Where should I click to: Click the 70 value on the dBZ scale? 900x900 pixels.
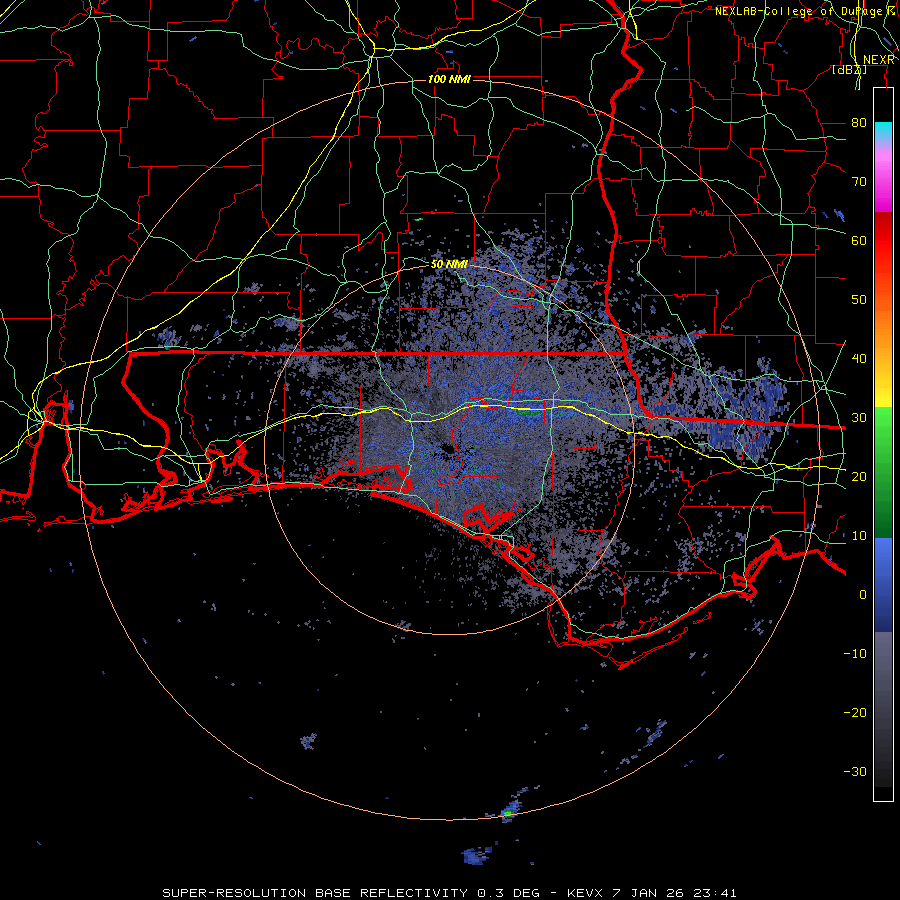pyautogui.click(x=859, y=182)
